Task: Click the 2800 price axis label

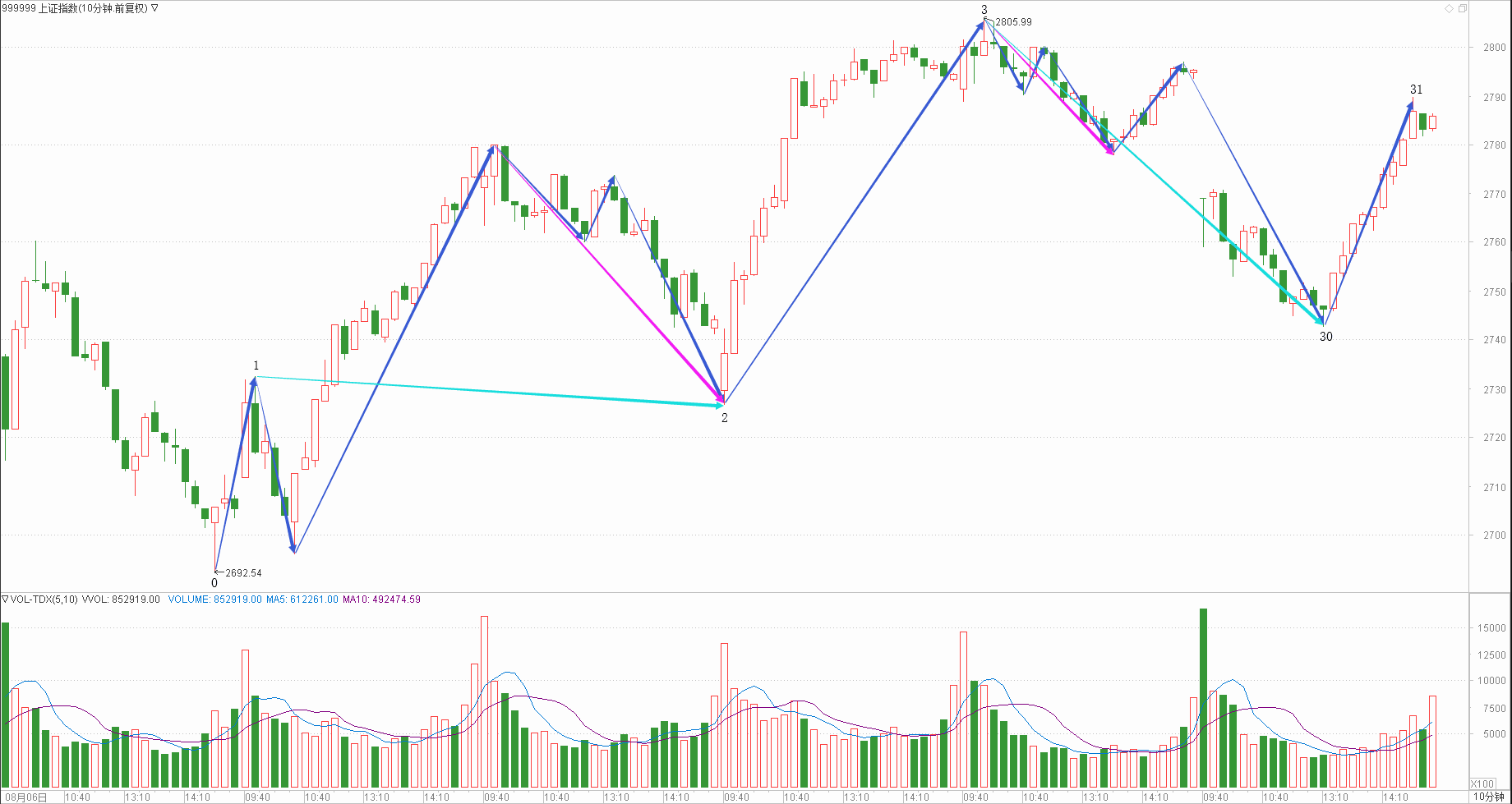Action: coord(1494,48)
